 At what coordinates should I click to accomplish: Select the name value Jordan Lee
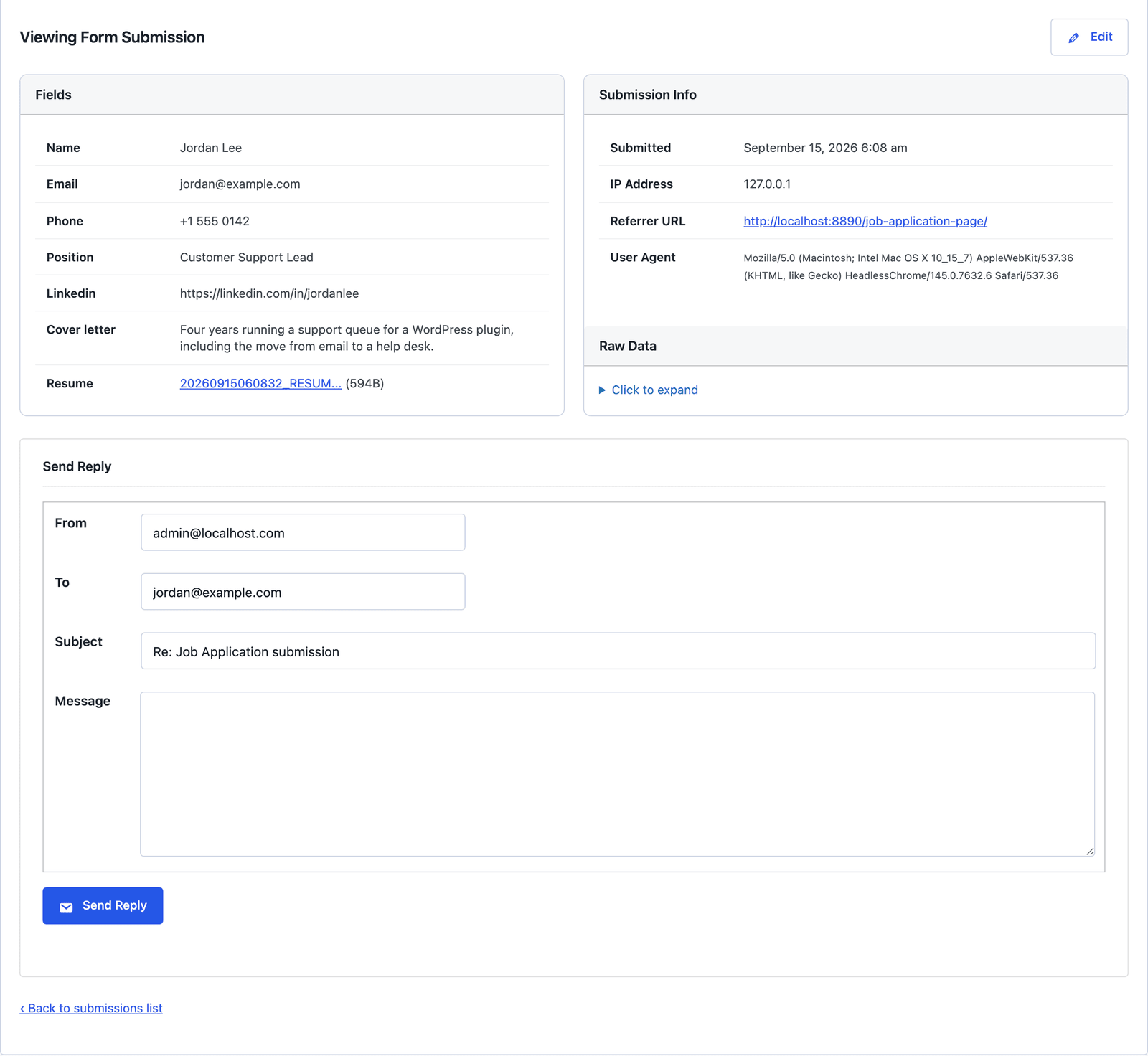coord(211,148)
